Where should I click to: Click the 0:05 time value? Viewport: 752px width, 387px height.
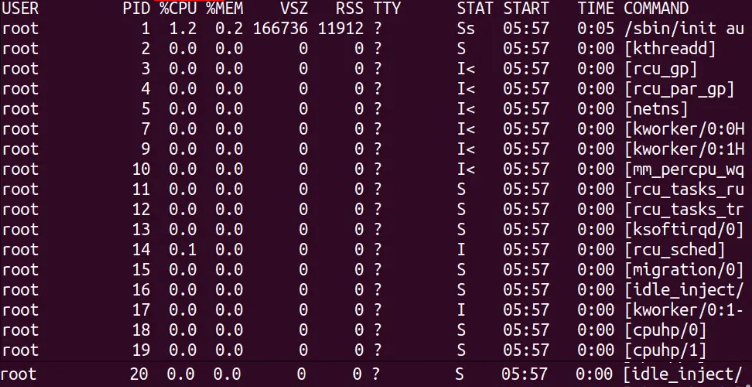(595, 29)
